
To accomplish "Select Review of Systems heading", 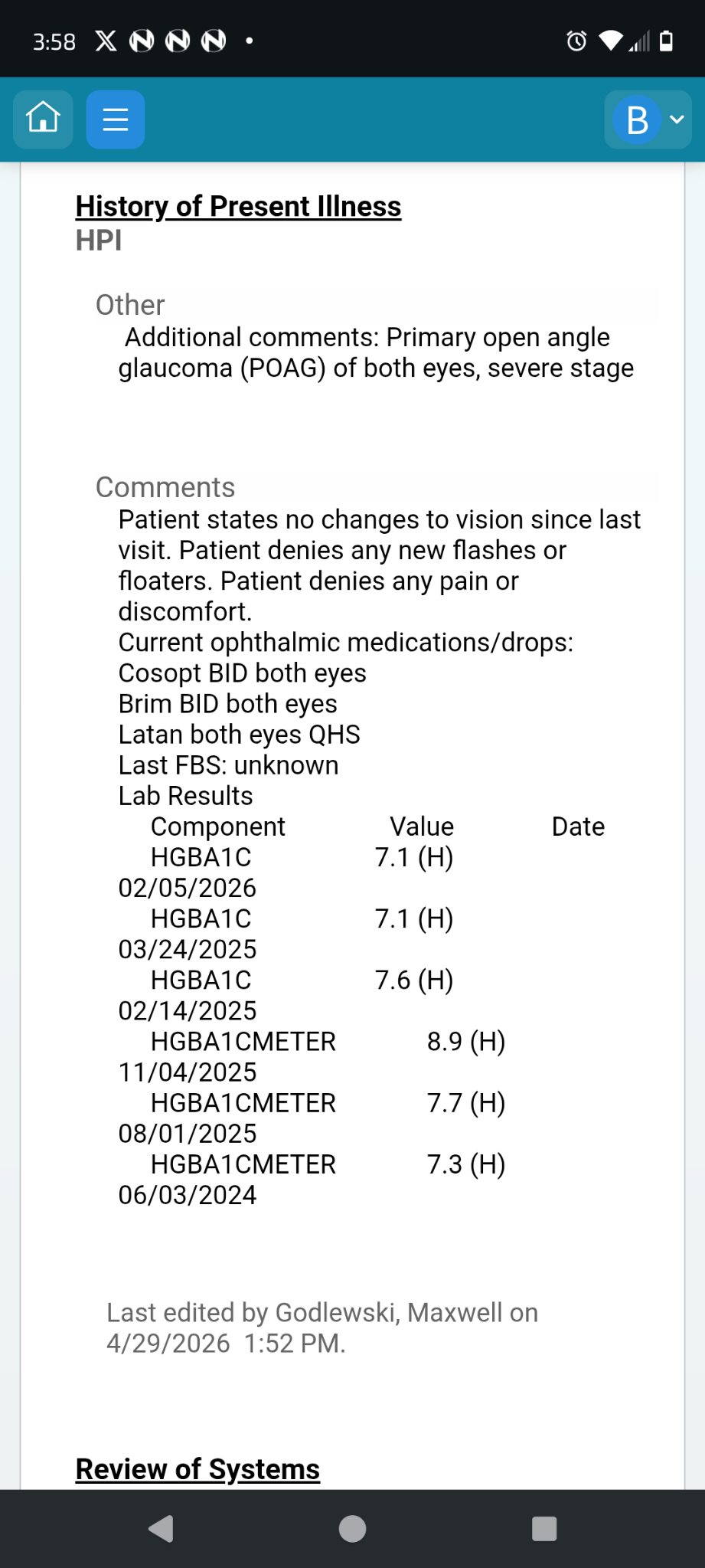I will [x=197, y=1468].
